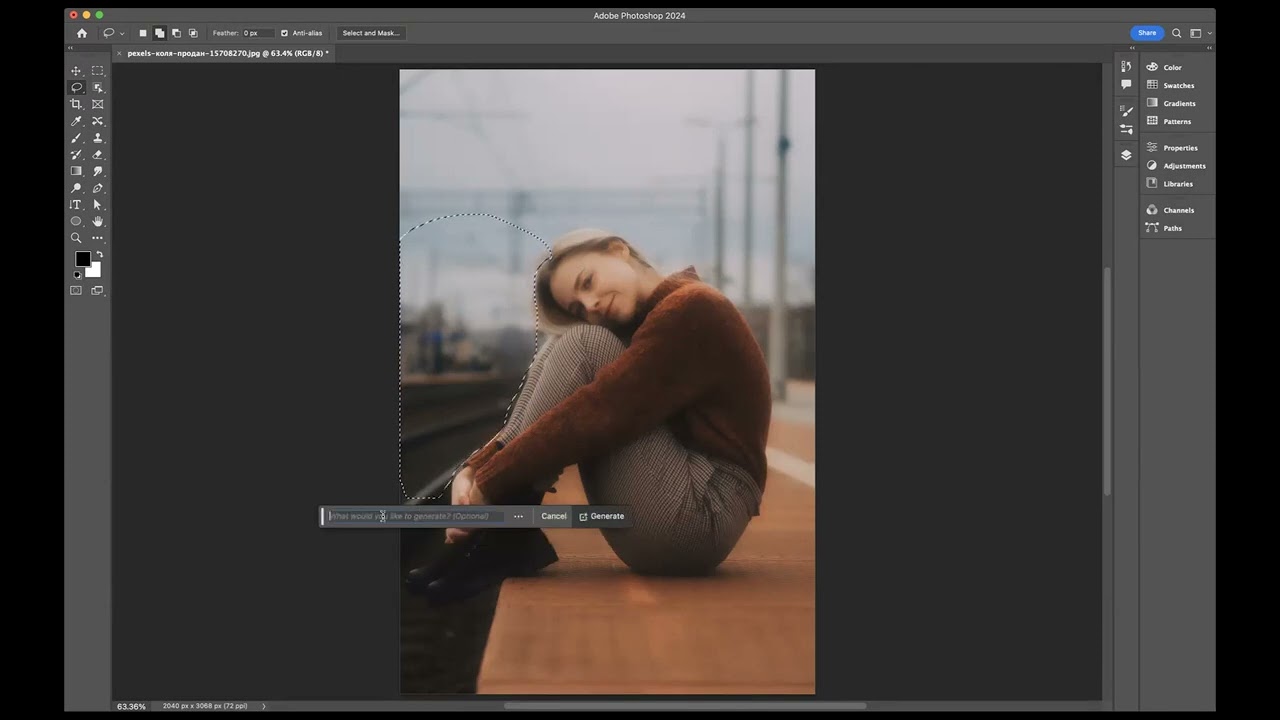1280x720 pixels.
Task: Select the Hand tool
Action: (x=97, y=221)
